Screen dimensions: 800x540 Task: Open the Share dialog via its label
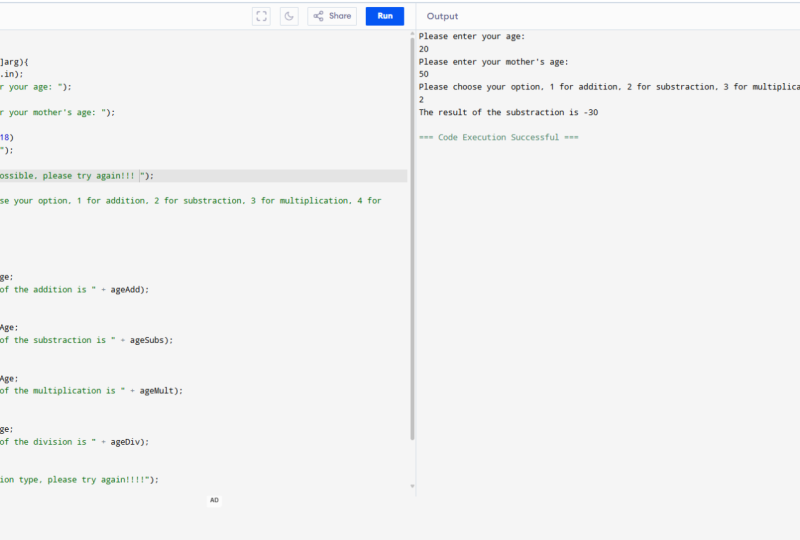(340, 16)
